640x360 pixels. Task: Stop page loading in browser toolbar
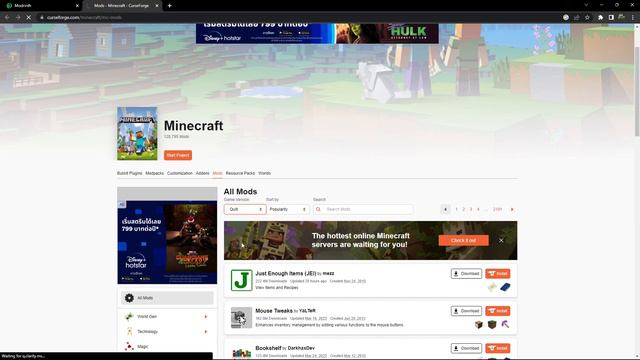(x=29, y=18)
